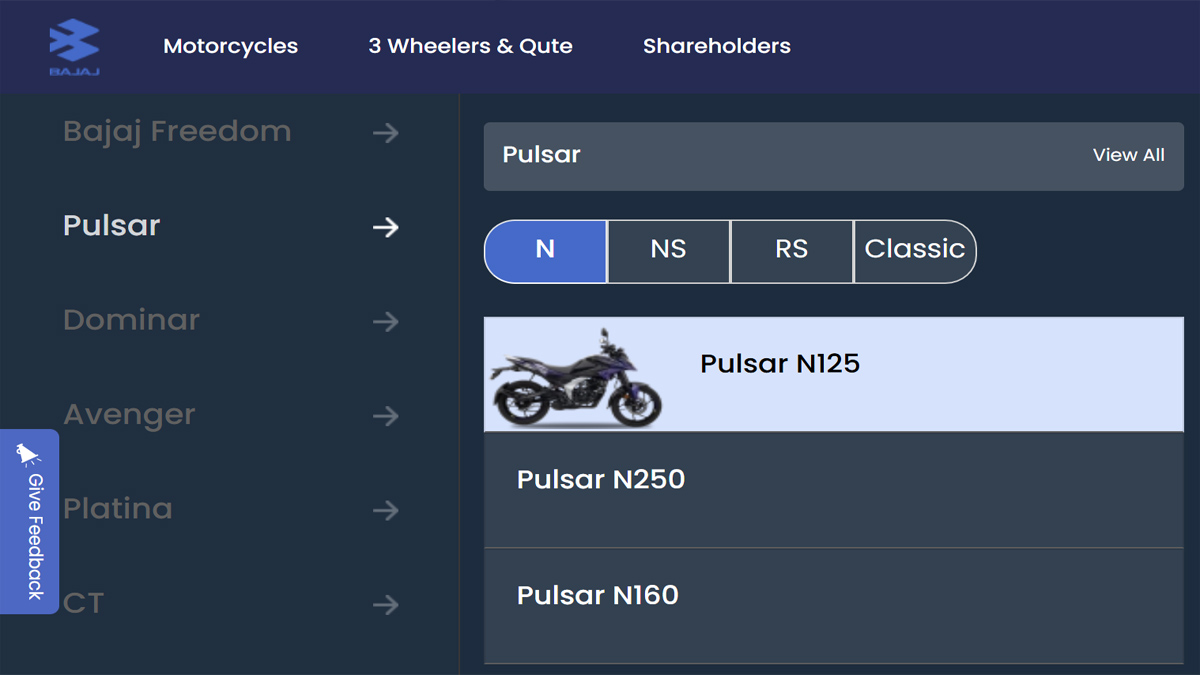Click the bell icon on feedback tab
The image size is (1200, 675).
click(28, 456)
